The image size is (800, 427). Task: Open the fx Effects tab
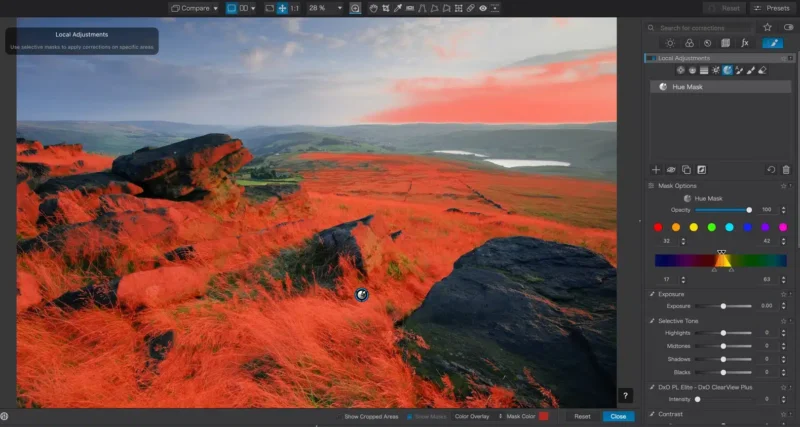tap(744, 43)
